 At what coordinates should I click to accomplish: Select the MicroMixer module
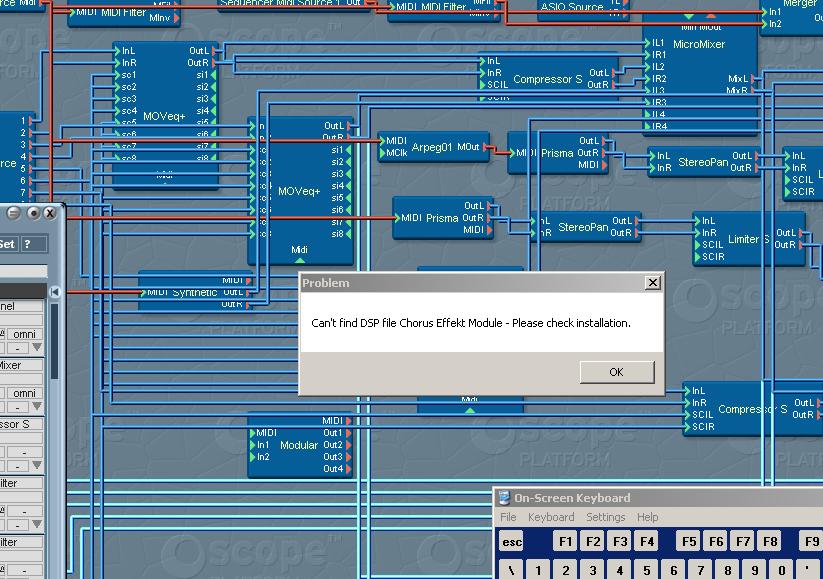click(x=699, y=45)
